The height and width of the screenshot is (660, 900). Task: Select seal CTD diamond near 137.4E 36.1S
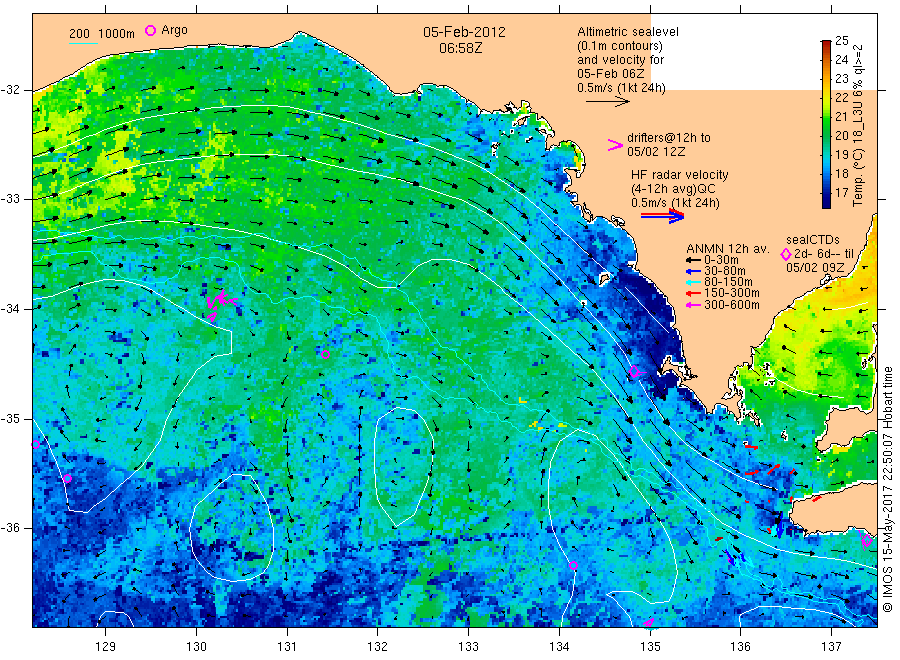coord(867,540)
